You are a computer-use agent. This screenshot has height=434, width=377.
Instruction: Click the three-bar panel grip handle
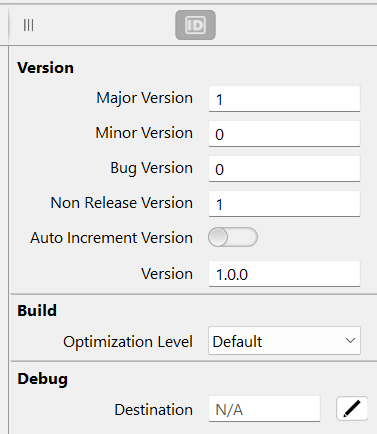pos(28,25)
